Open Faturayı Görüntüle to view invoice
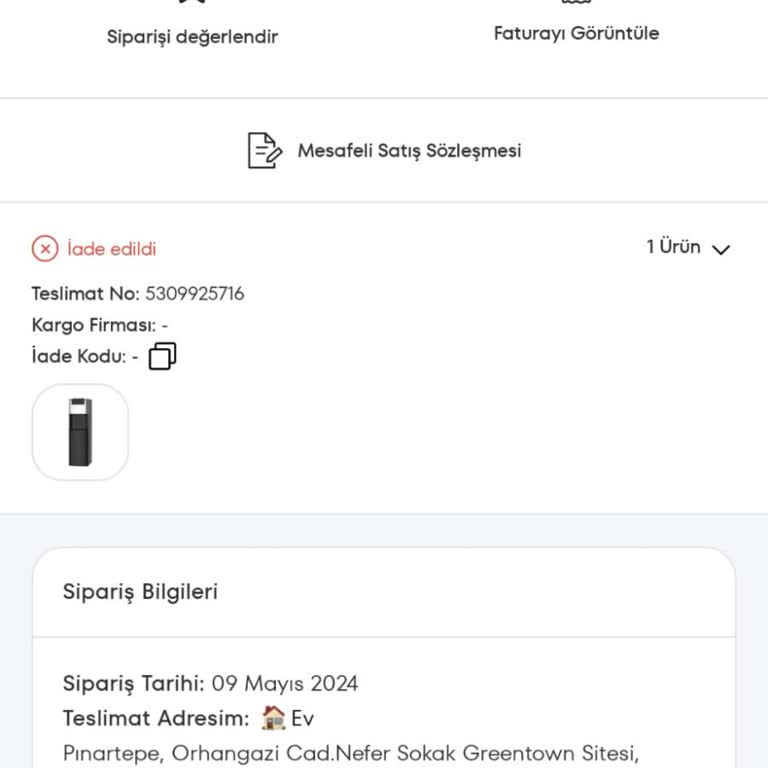The image size is (768, 768). coord(576,33)
